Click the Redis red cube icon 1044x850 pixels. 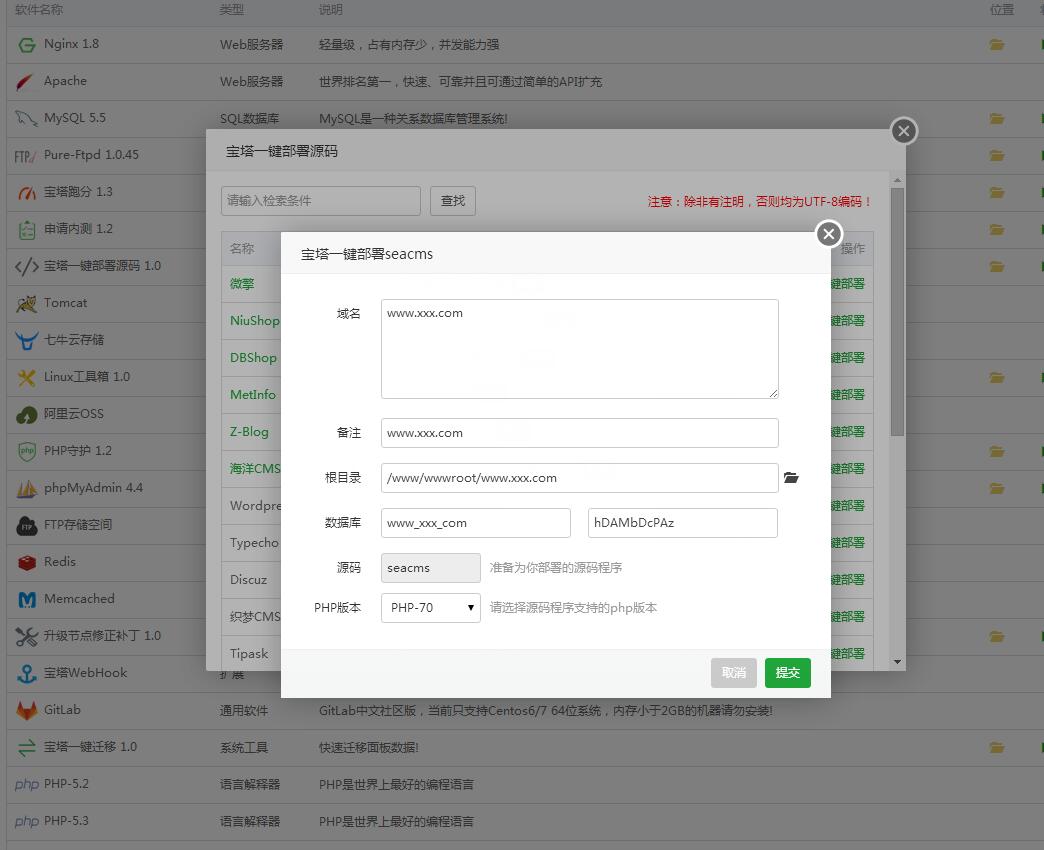pos(27,563)
